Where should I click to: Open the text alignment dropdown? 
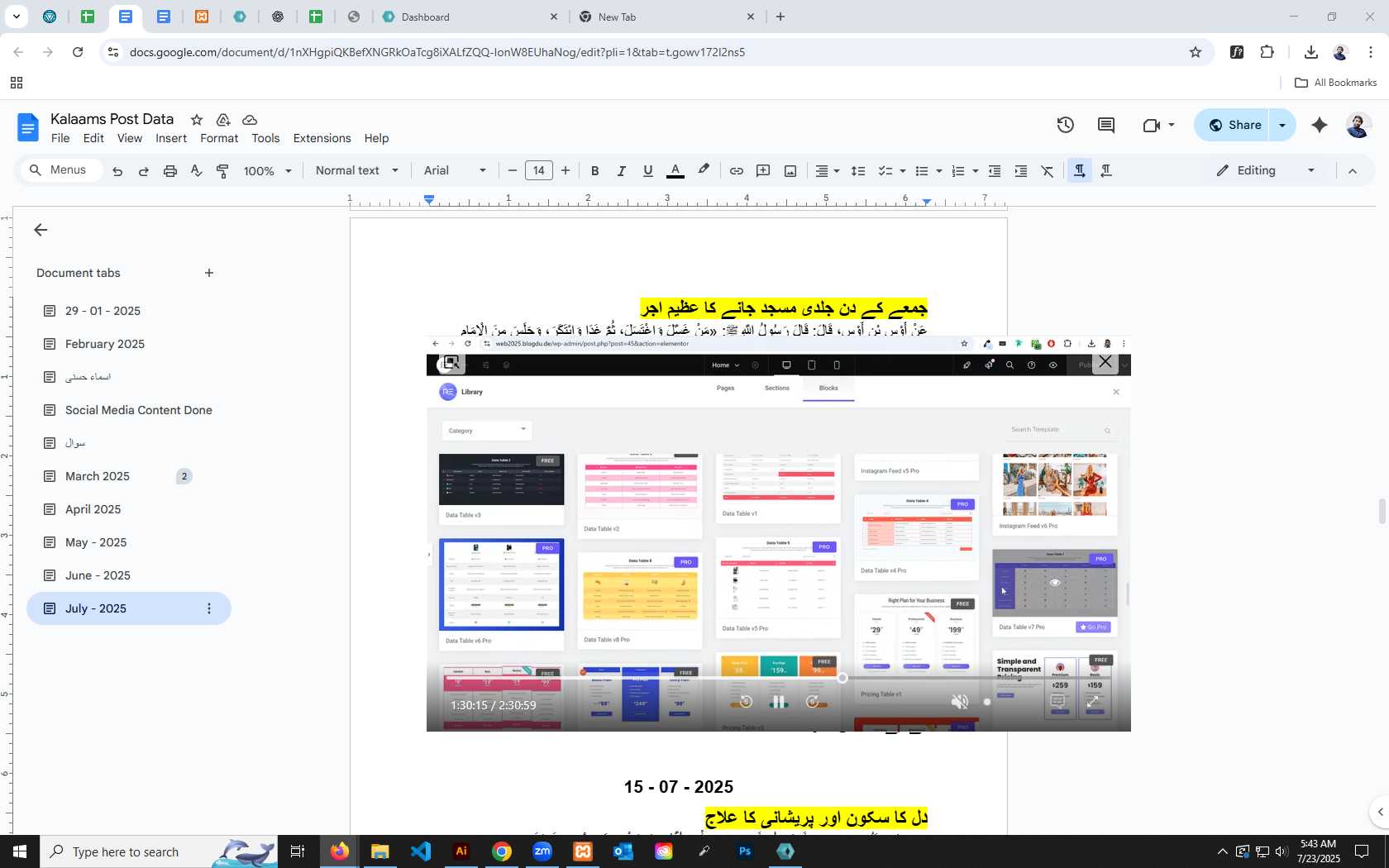point(828,171)
